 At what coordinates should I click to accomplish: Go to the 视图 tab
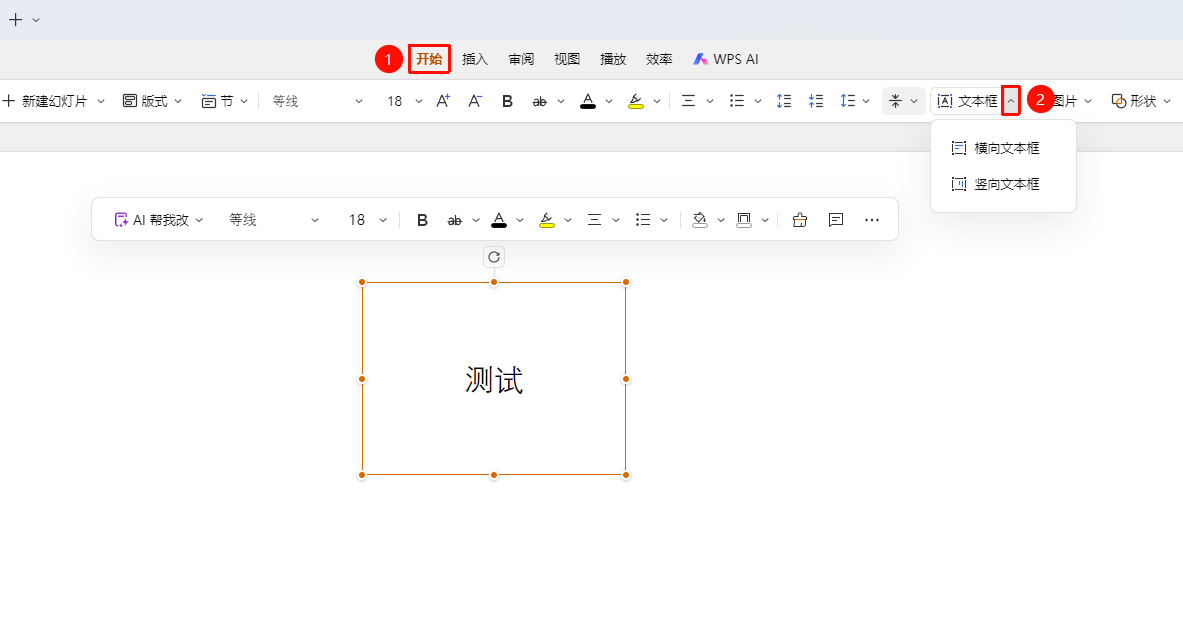[x=567, y=59]
